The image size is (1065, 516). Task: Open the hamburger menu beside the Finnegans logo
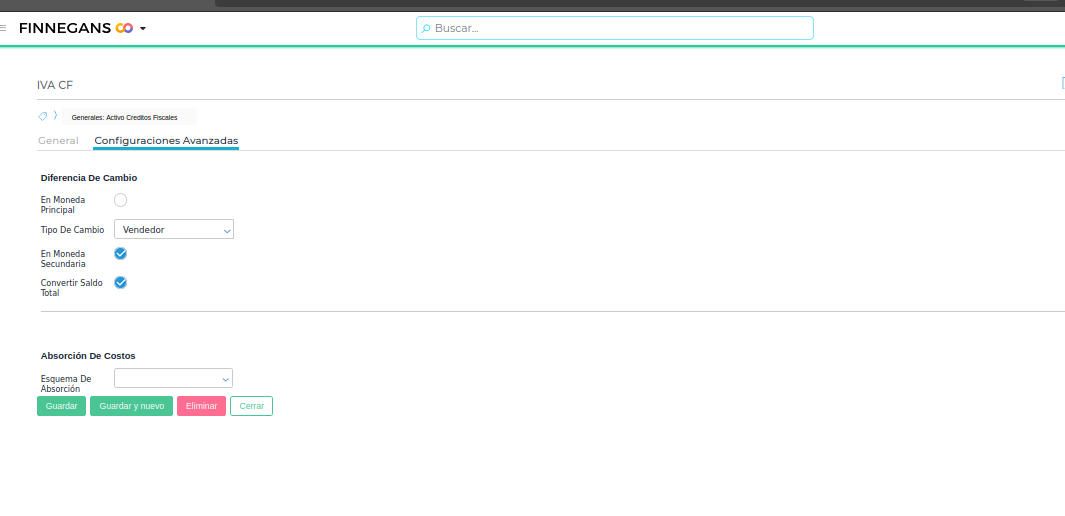(3, 28)
